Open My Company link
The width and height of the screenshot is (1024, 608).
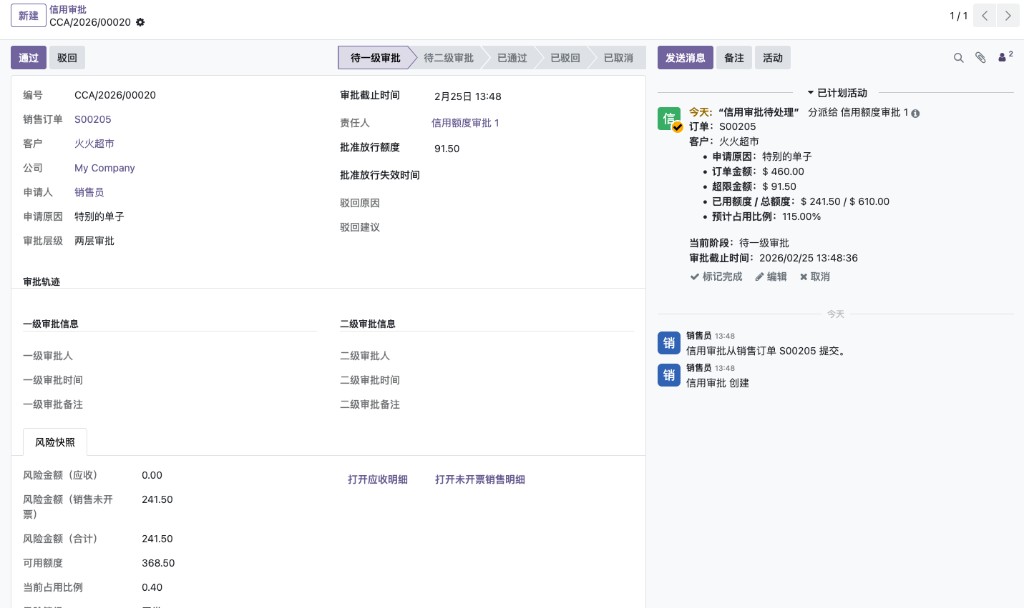[104, 168]
